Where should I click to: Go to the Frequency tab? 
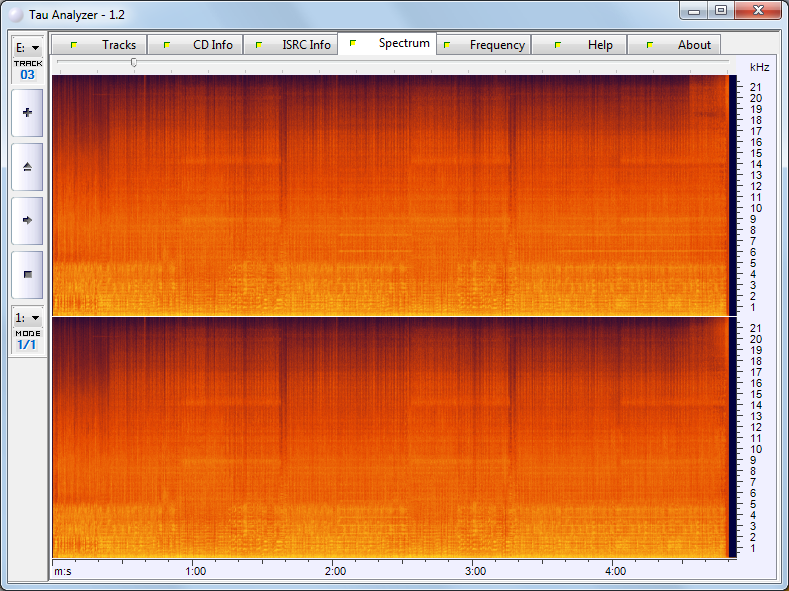coord(484,45)
